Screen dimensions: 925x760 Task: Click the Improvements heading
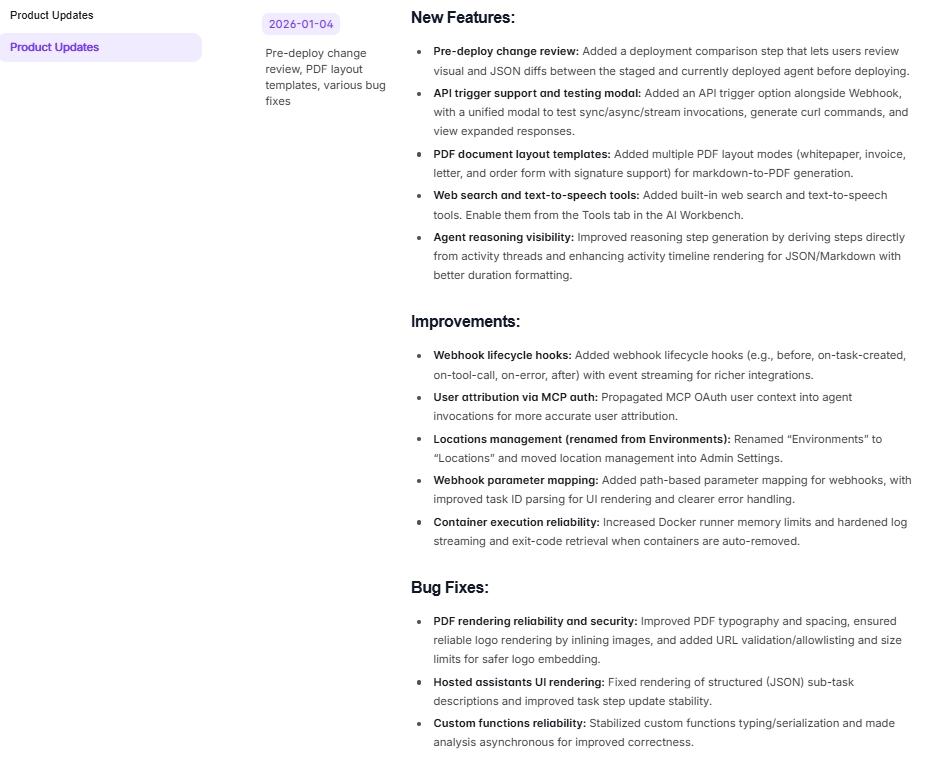pos(460,321)
